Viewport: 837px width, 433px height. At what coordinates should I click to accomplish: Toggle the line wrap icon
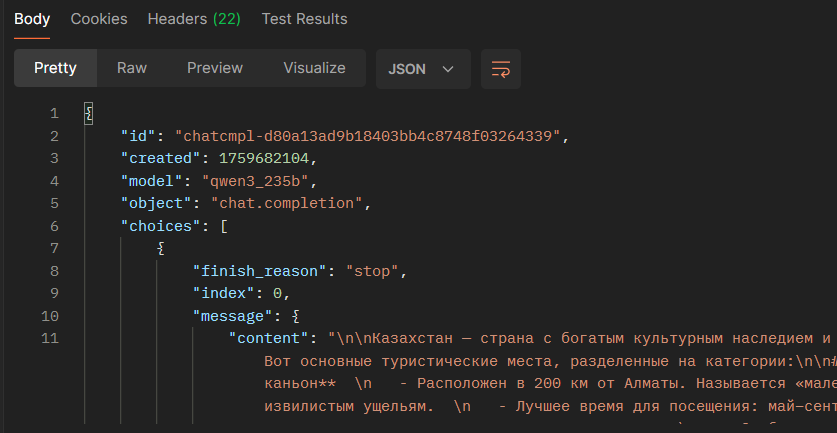[501, 69]
